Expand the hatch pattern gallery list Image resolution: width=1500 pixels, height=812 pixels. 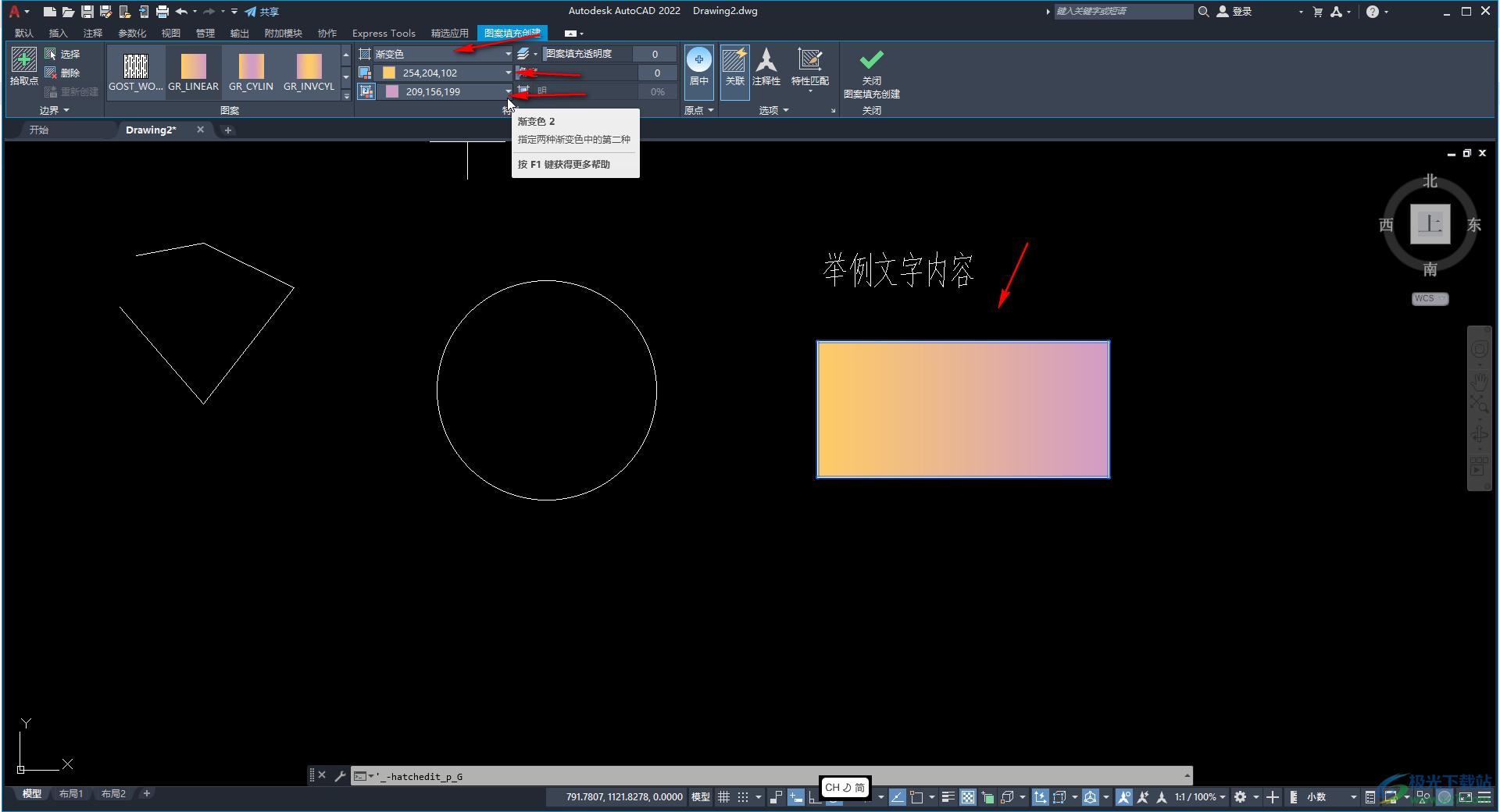346,96
